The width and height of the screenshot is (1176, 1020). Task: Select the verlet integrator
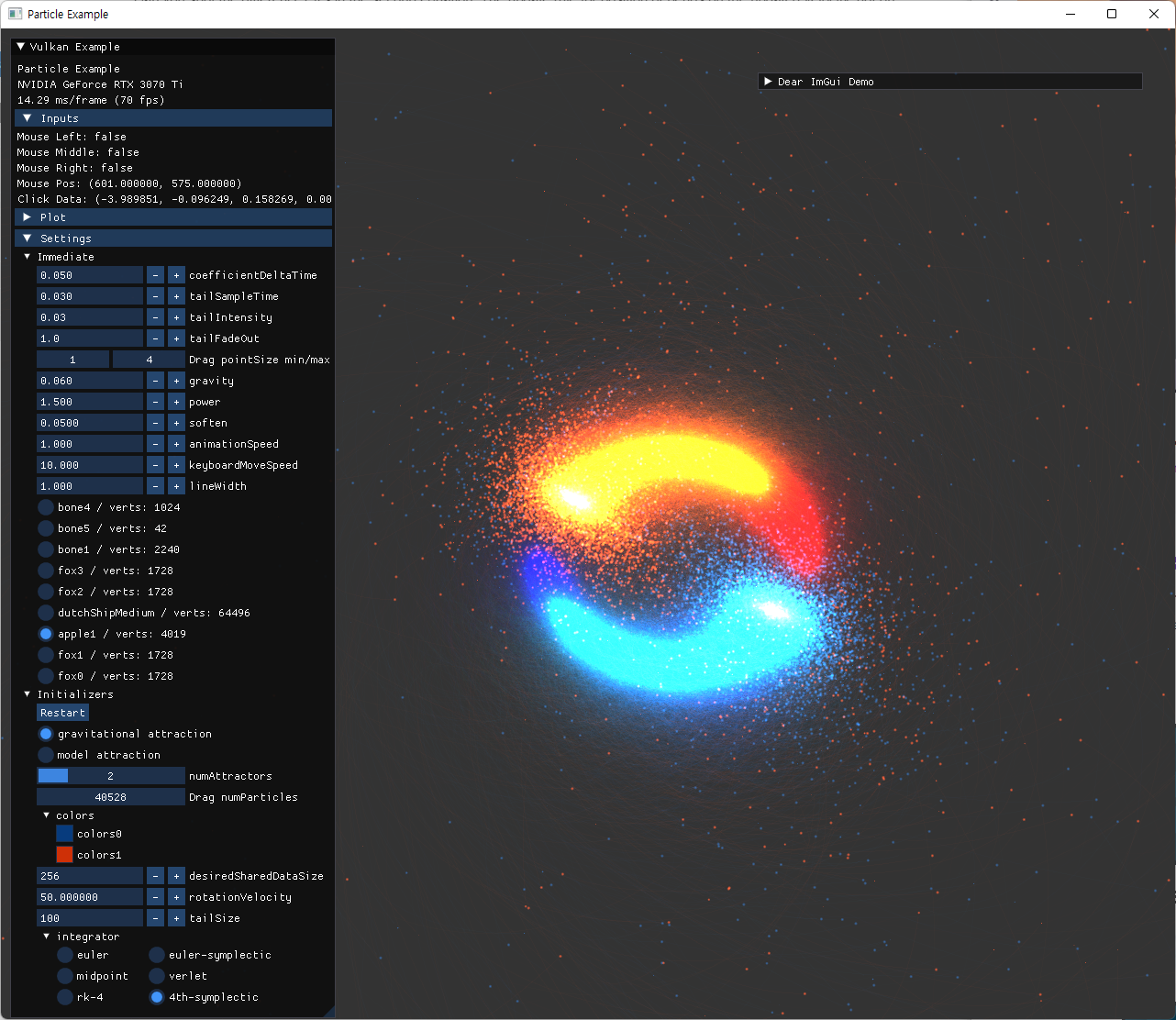click(157, 976)
